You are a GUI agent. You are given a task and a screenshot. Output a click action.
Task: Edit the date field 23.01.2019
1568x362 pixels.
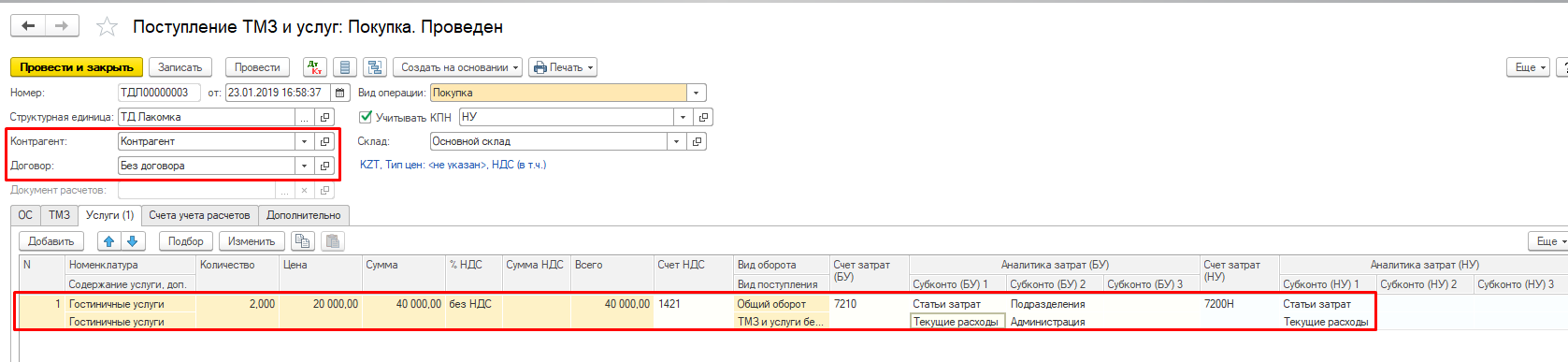tap(279, 93)
